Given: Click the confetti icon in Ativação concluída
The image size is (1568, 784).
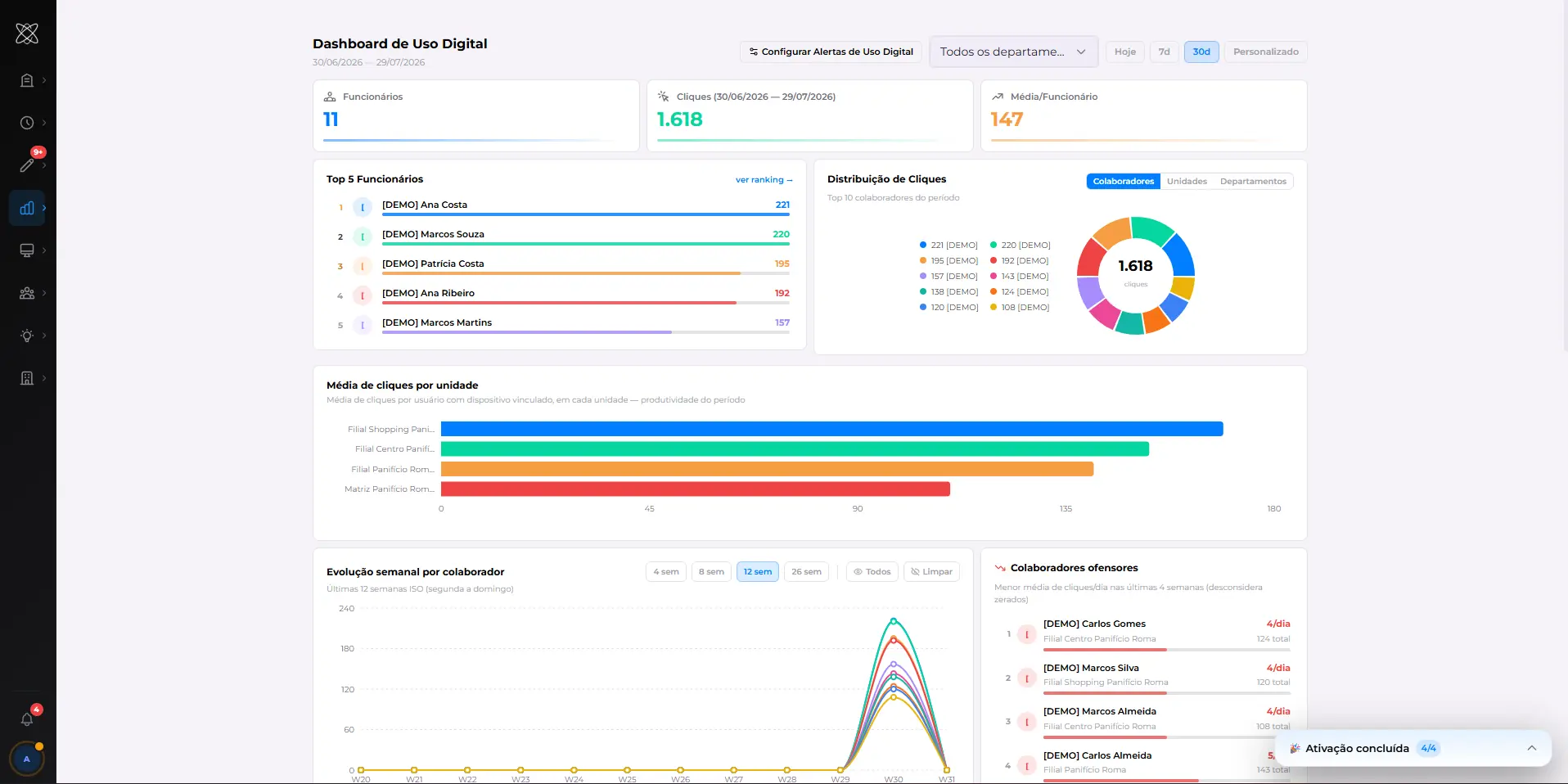Looking at the screenshot, I should [1295, 749].
